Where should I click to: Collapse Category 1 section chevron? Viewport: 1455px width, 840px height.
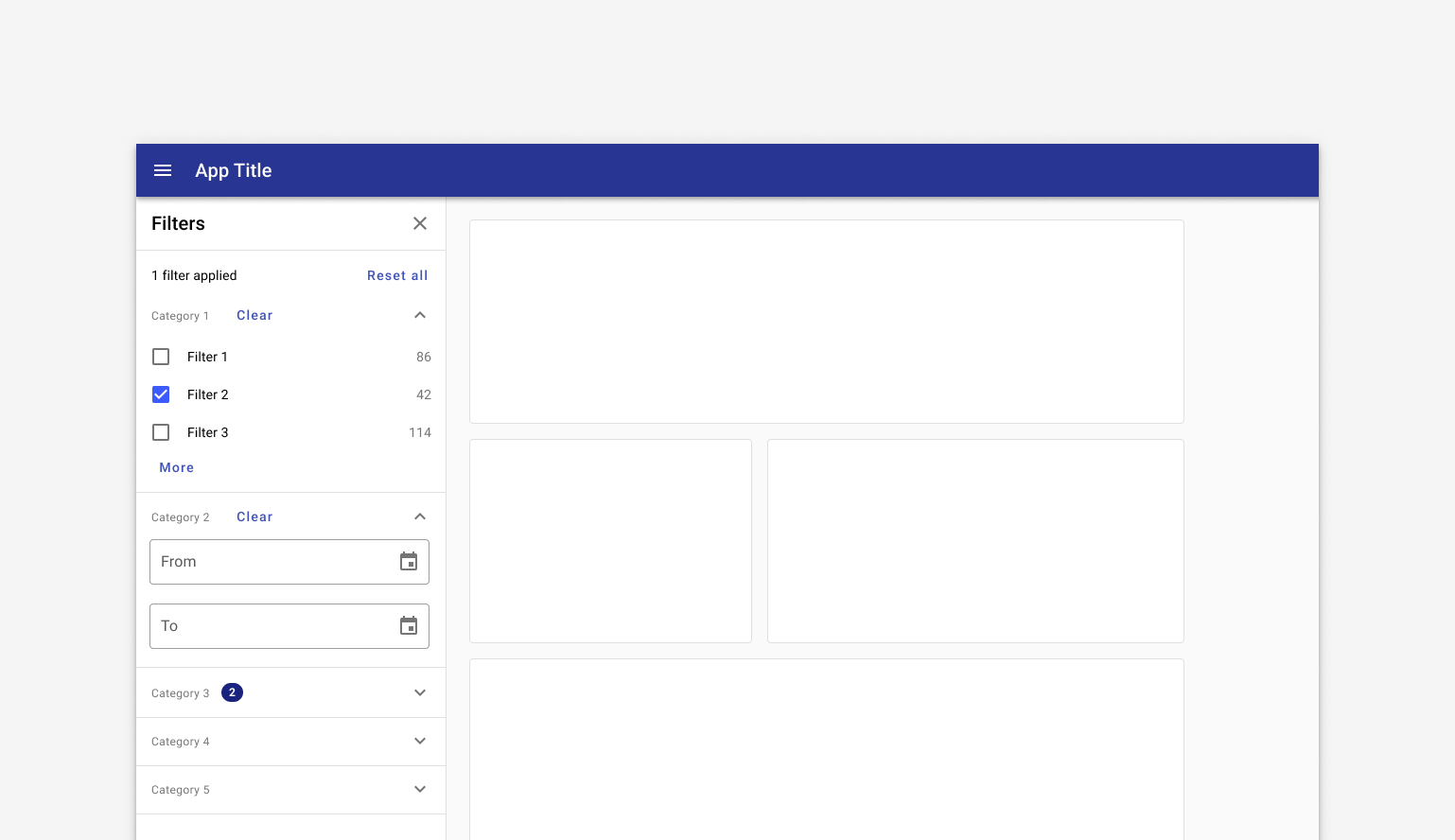420,315
